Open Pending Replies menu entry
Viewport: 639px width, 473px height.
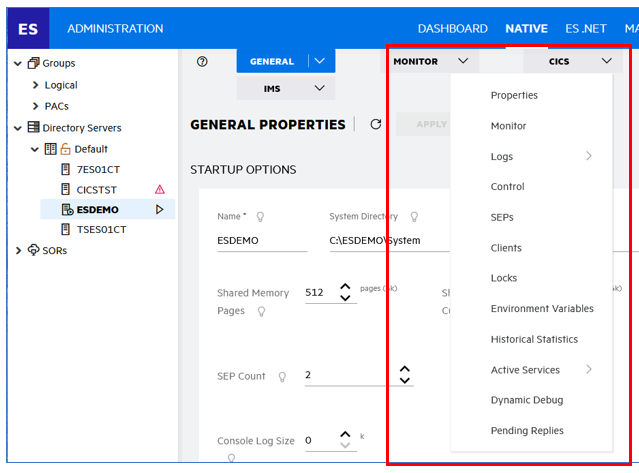[527, 431]
